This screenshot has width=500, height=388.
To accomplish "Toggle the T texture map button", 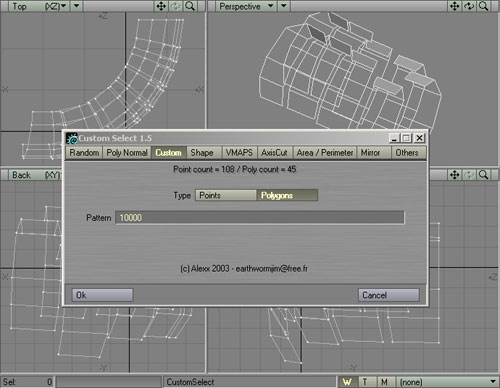I will [366, 382].
